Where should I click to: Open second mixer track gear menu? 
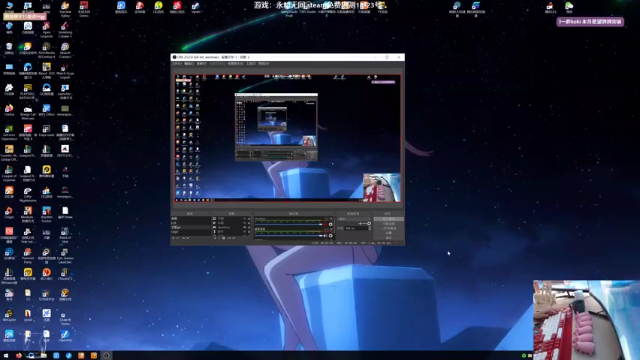pyautogui.click(x=331, y=236)
